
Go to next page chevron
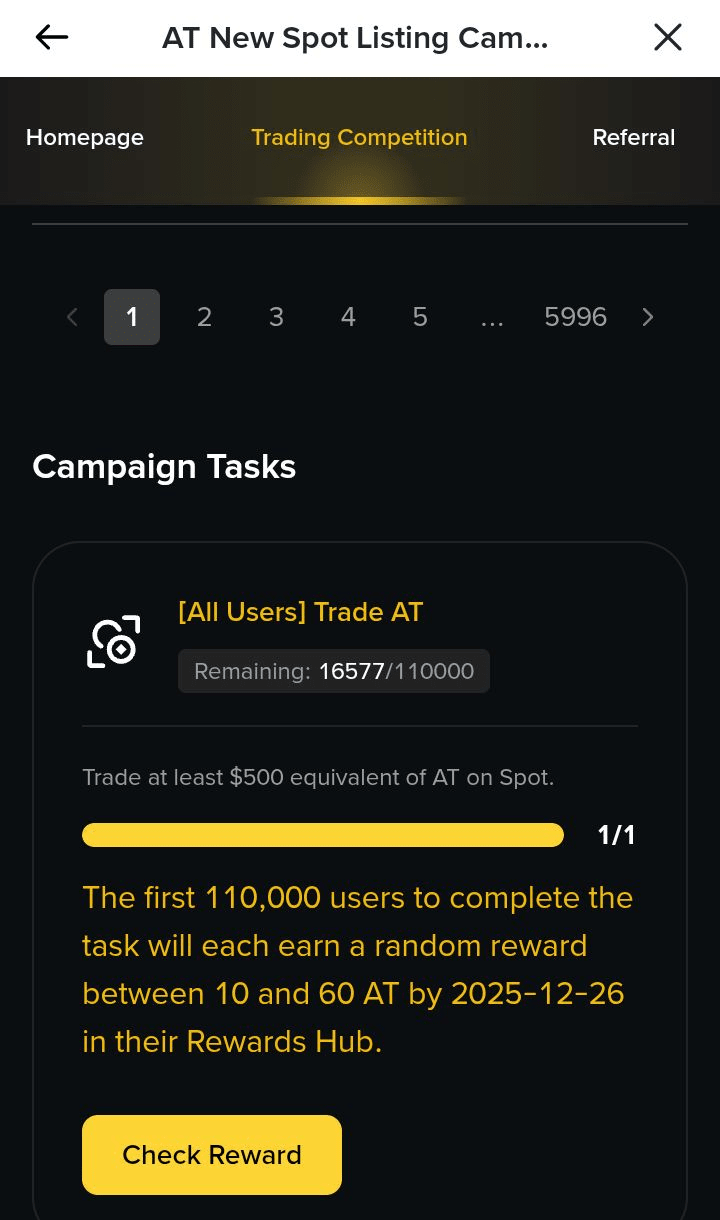click(x=648, y=317)
